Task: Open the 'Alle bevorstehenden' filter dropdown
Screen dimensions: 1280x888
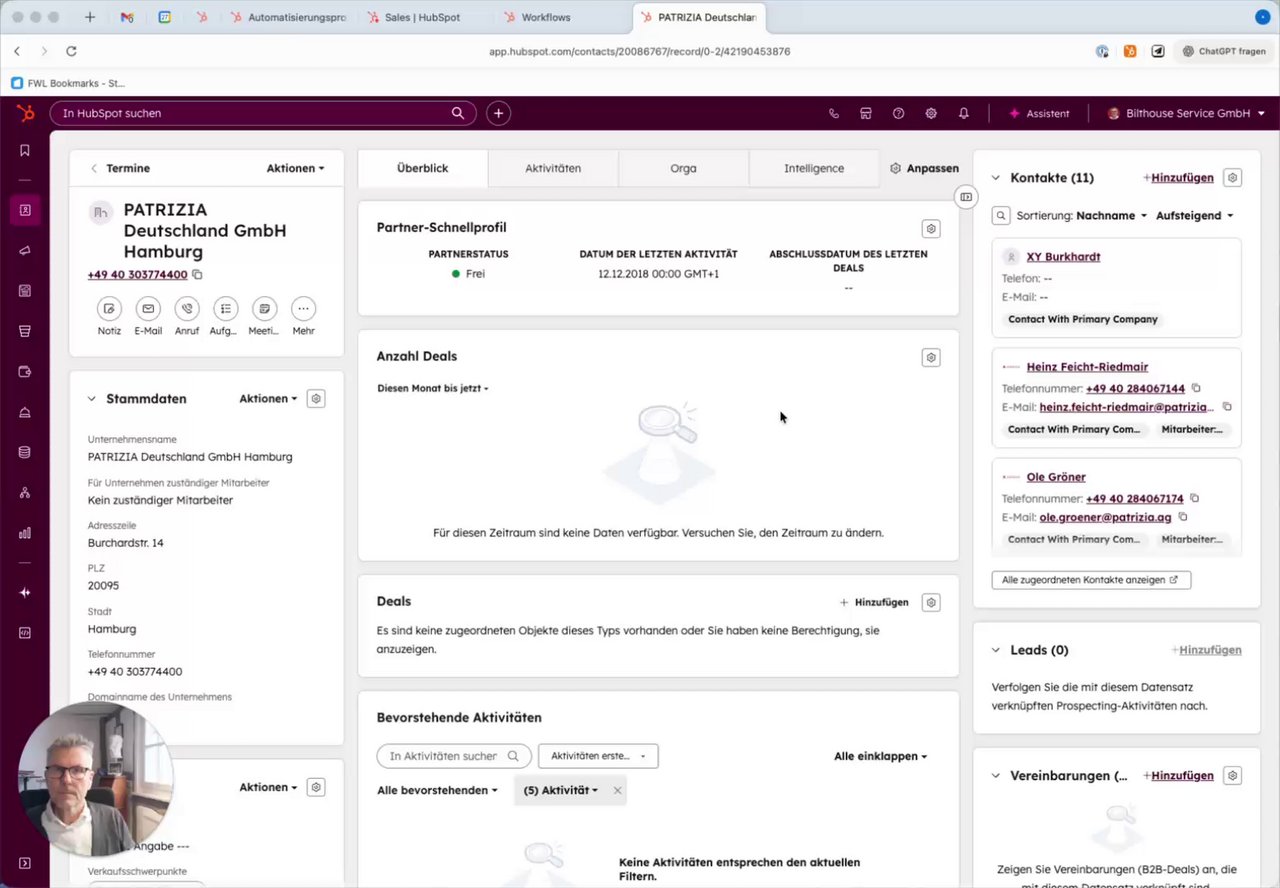Action: (x=437, y=791)
